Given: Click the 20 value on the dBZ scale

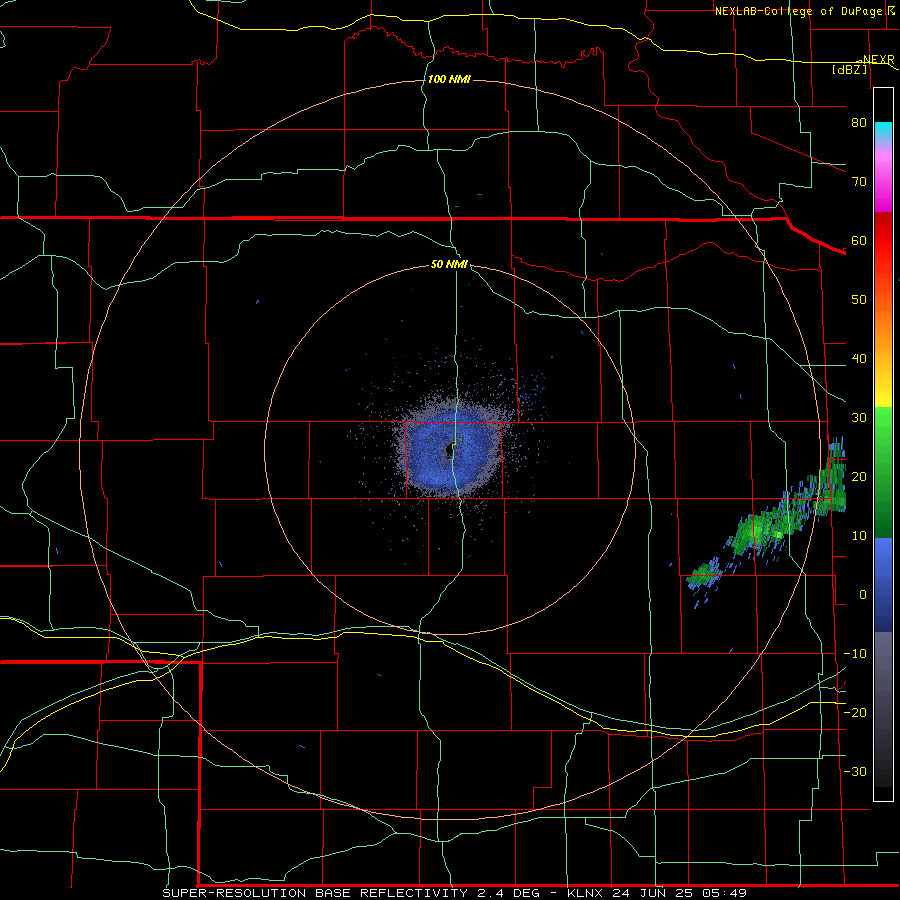Looking at the screenshot, I should [859, 476].
